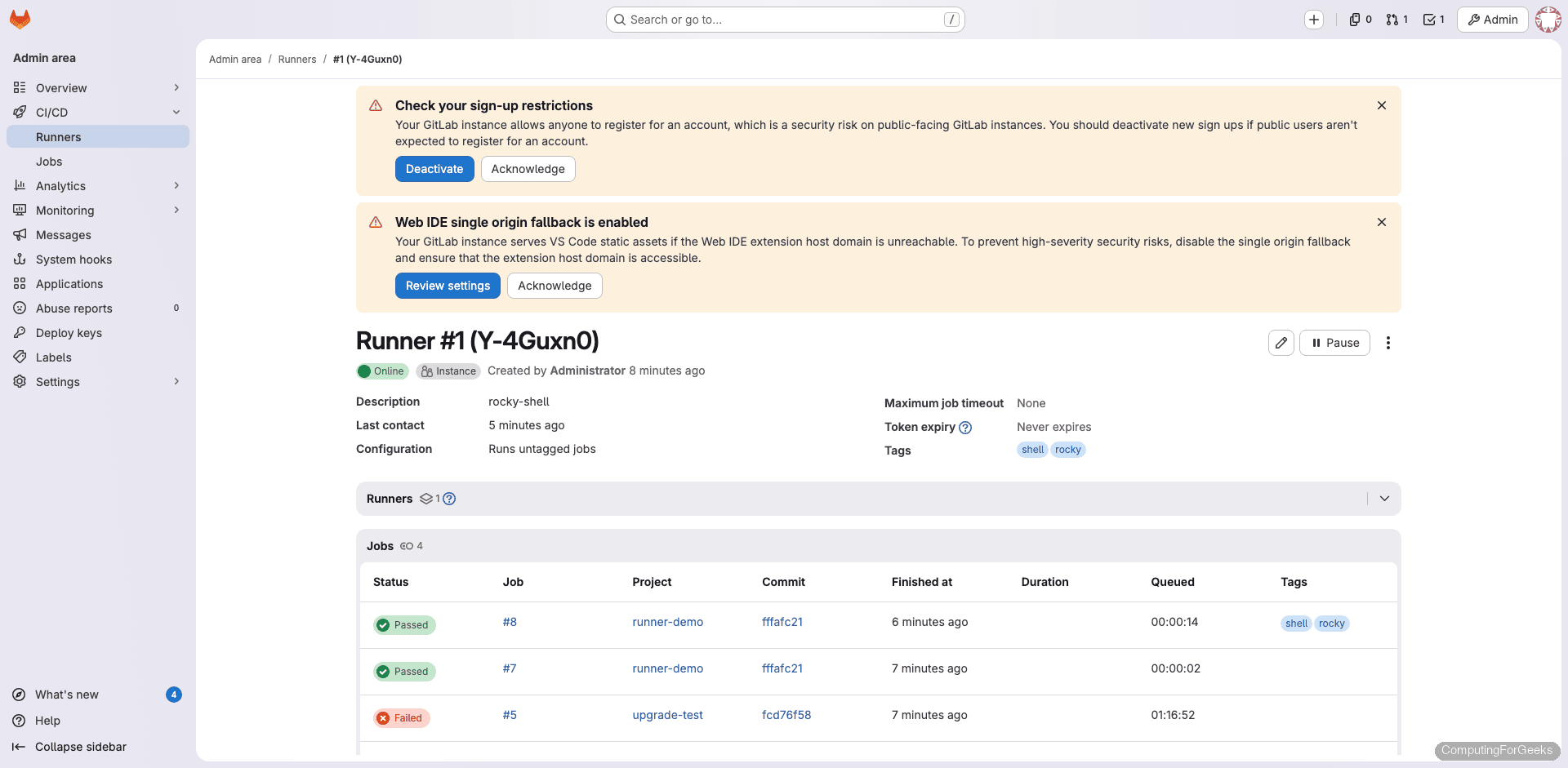Open runner options via vertical ellipsis icon
This screenshot has height=768, width=1568.
(1388, 343)
